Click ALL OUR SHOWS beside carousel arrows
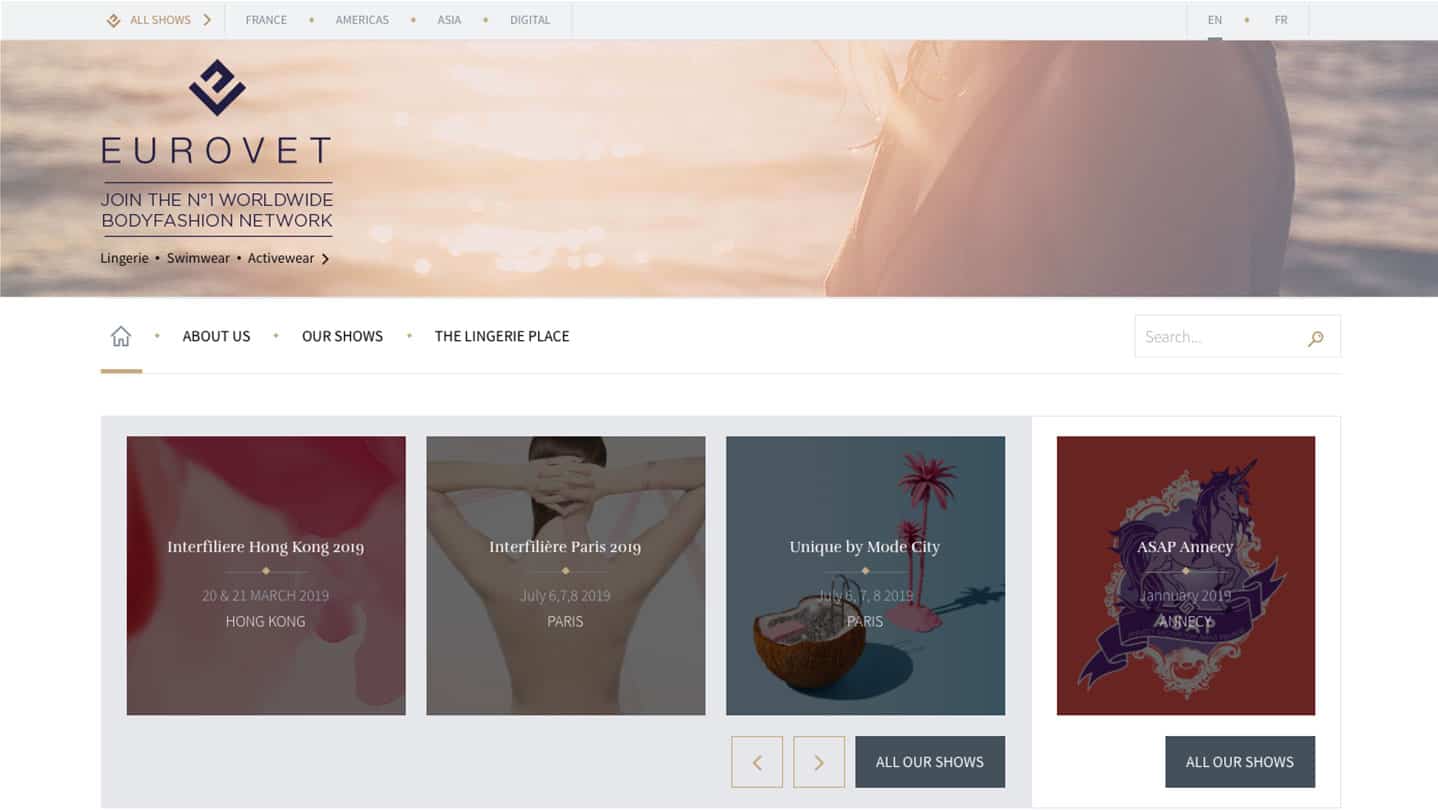Screen dimensions: 1438x810 pos(930,762)
